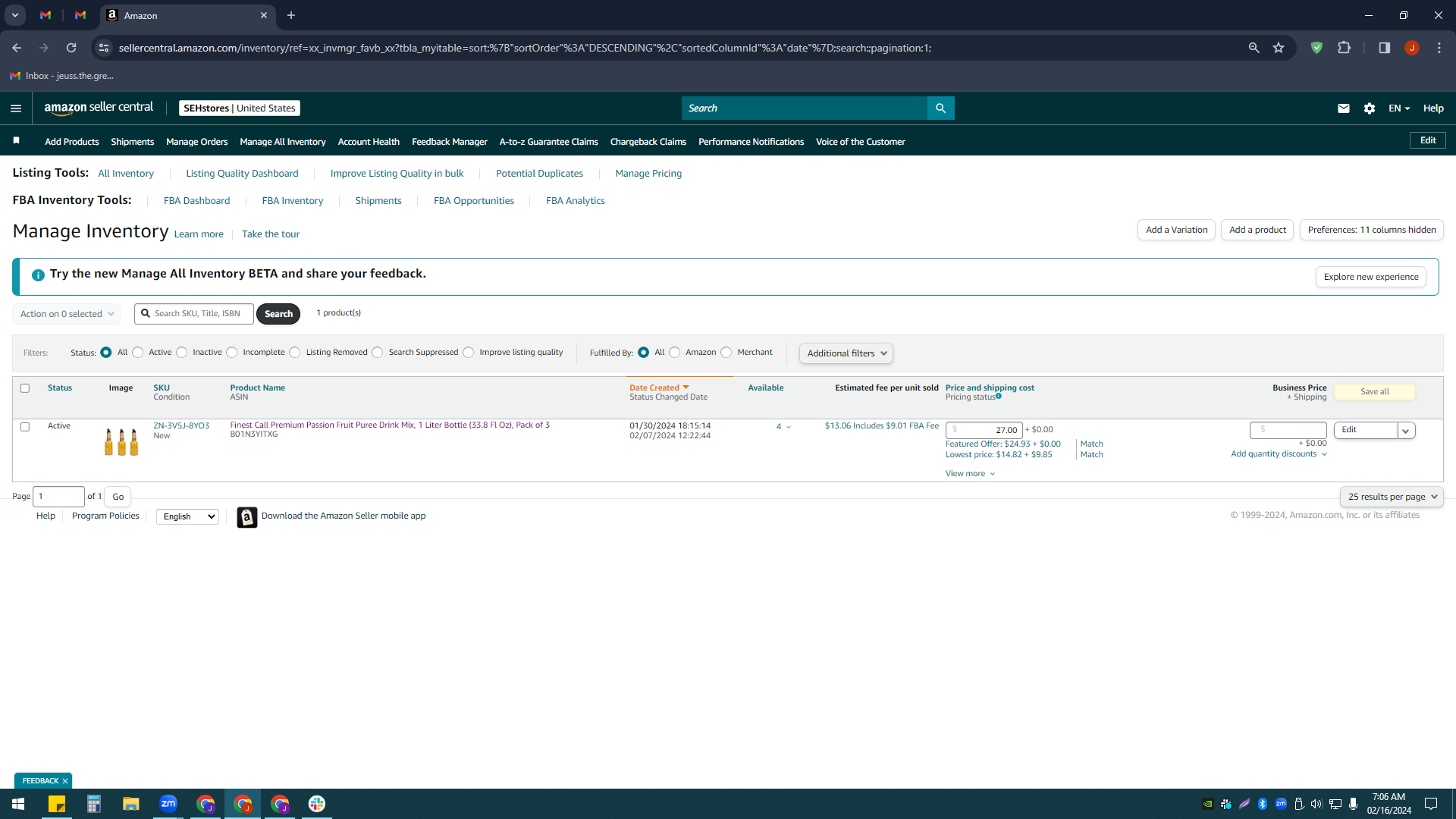Select the All status radio button
The width and height of the screenshot is (1456, 819).
click(x=106, y=353)
